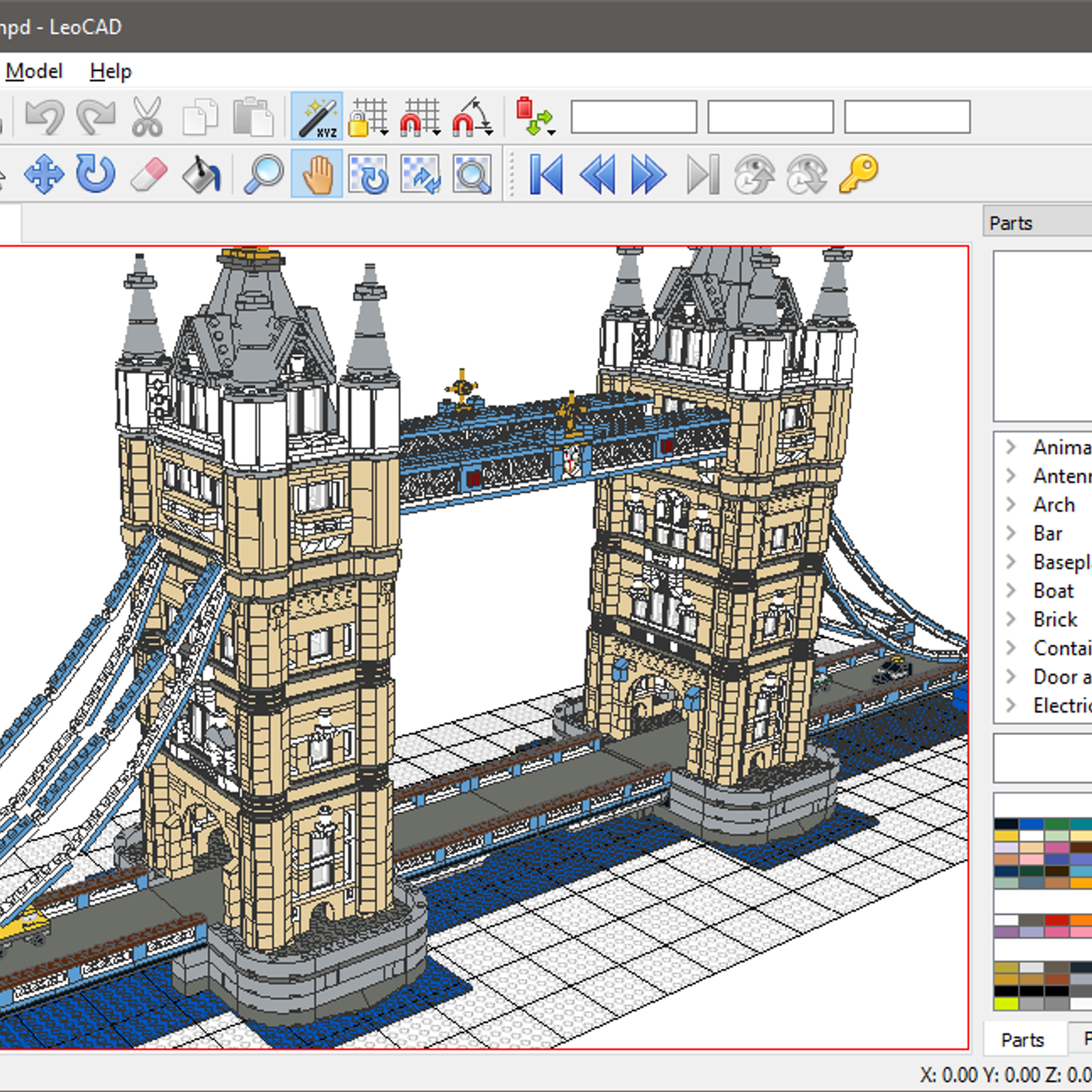1092x1092 pixels.
Task: Pick the red color swatch
Action: [x=1057, y=920]
